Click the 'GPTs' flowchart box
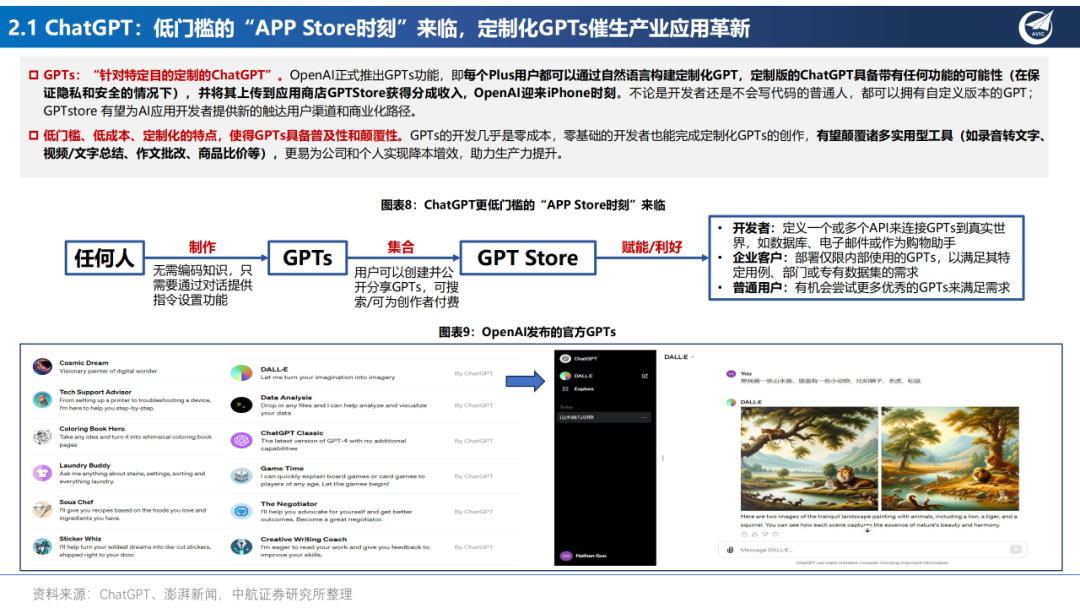1080x608 pixels. [307, 258]
